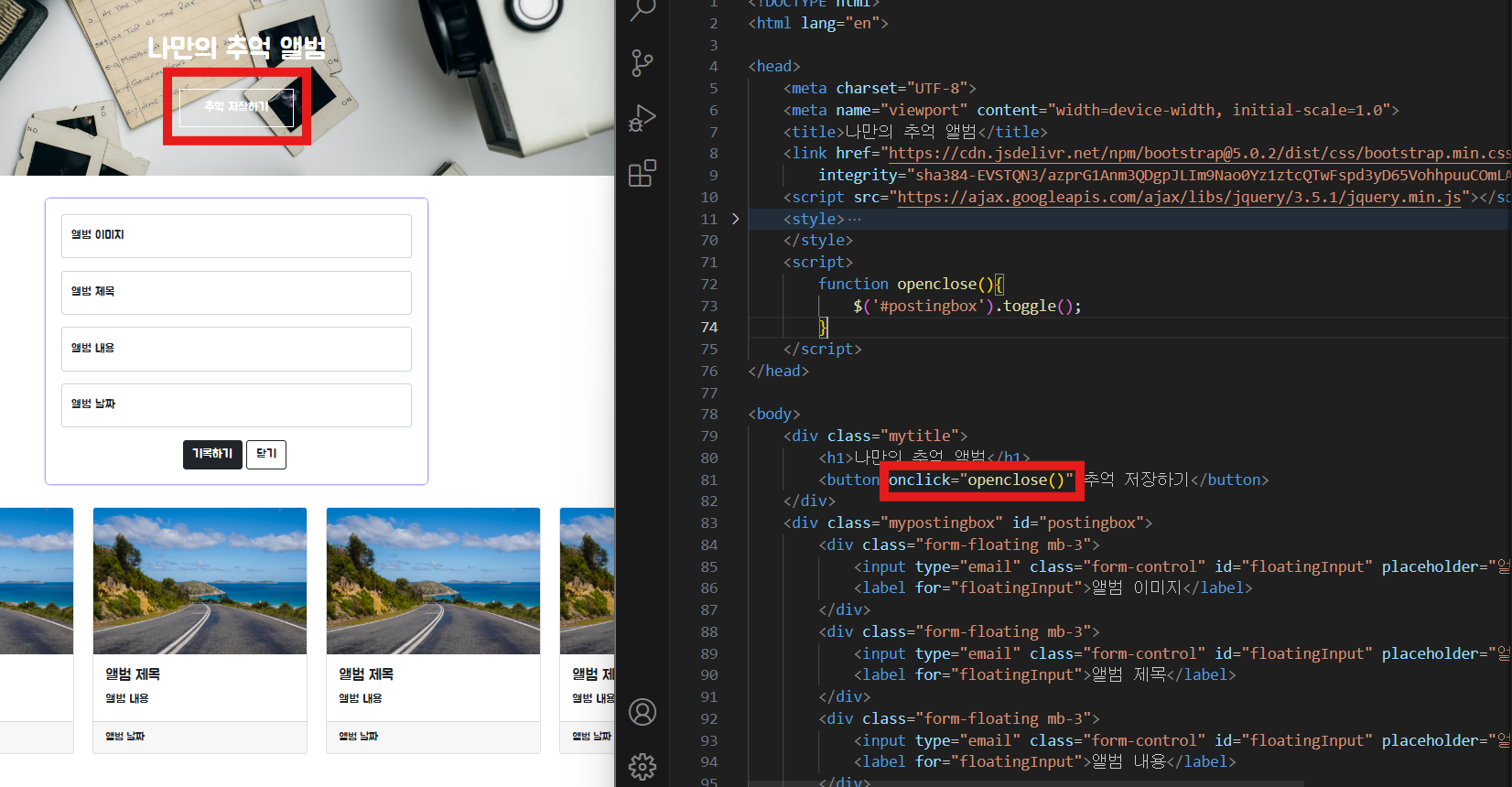This screenshot has height=787, width=1512.
Task: Open the Search view in activity bar
Action: point(643,9)
